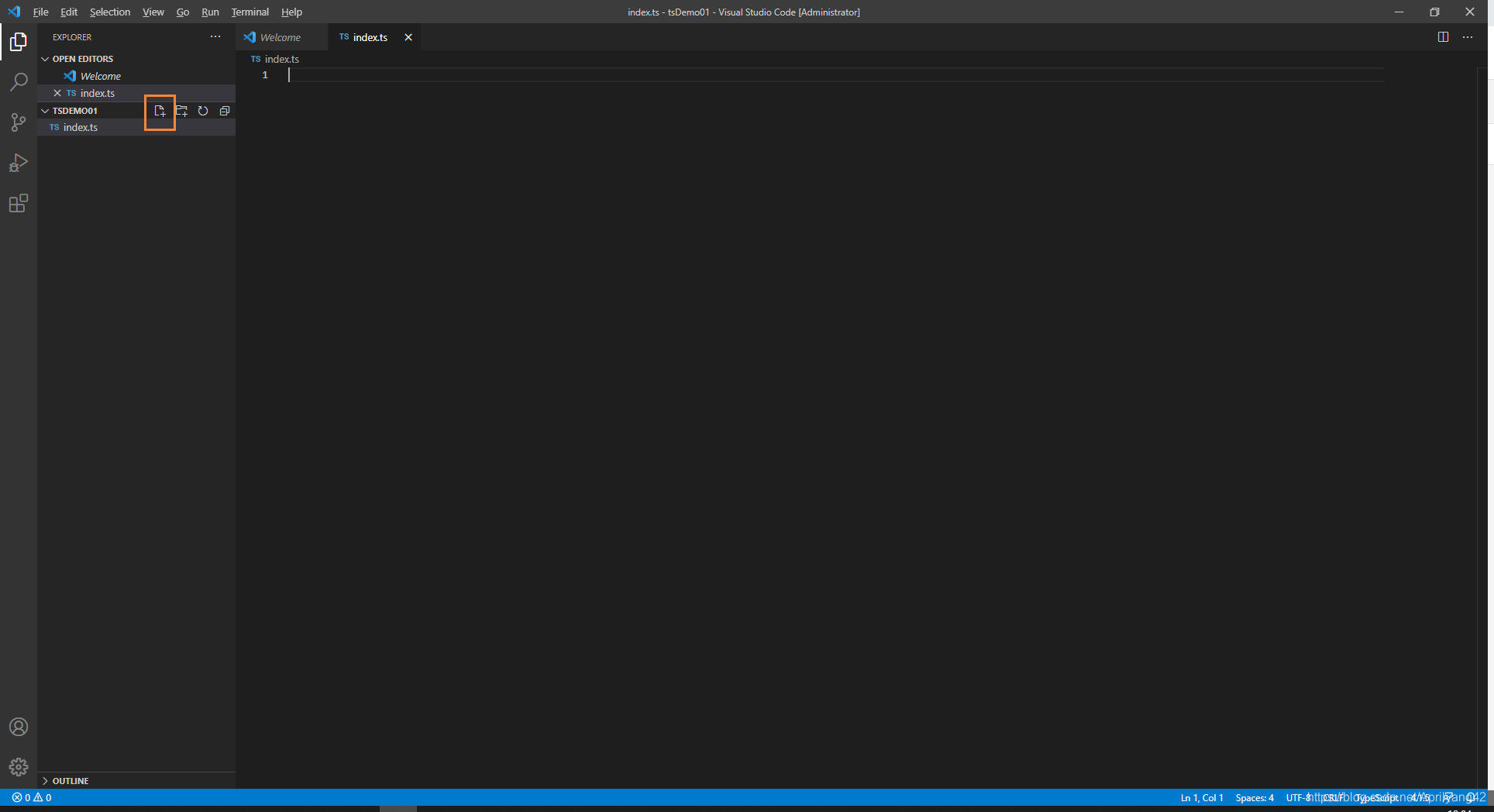Click the New File icon in TSDEMO01

160,111
